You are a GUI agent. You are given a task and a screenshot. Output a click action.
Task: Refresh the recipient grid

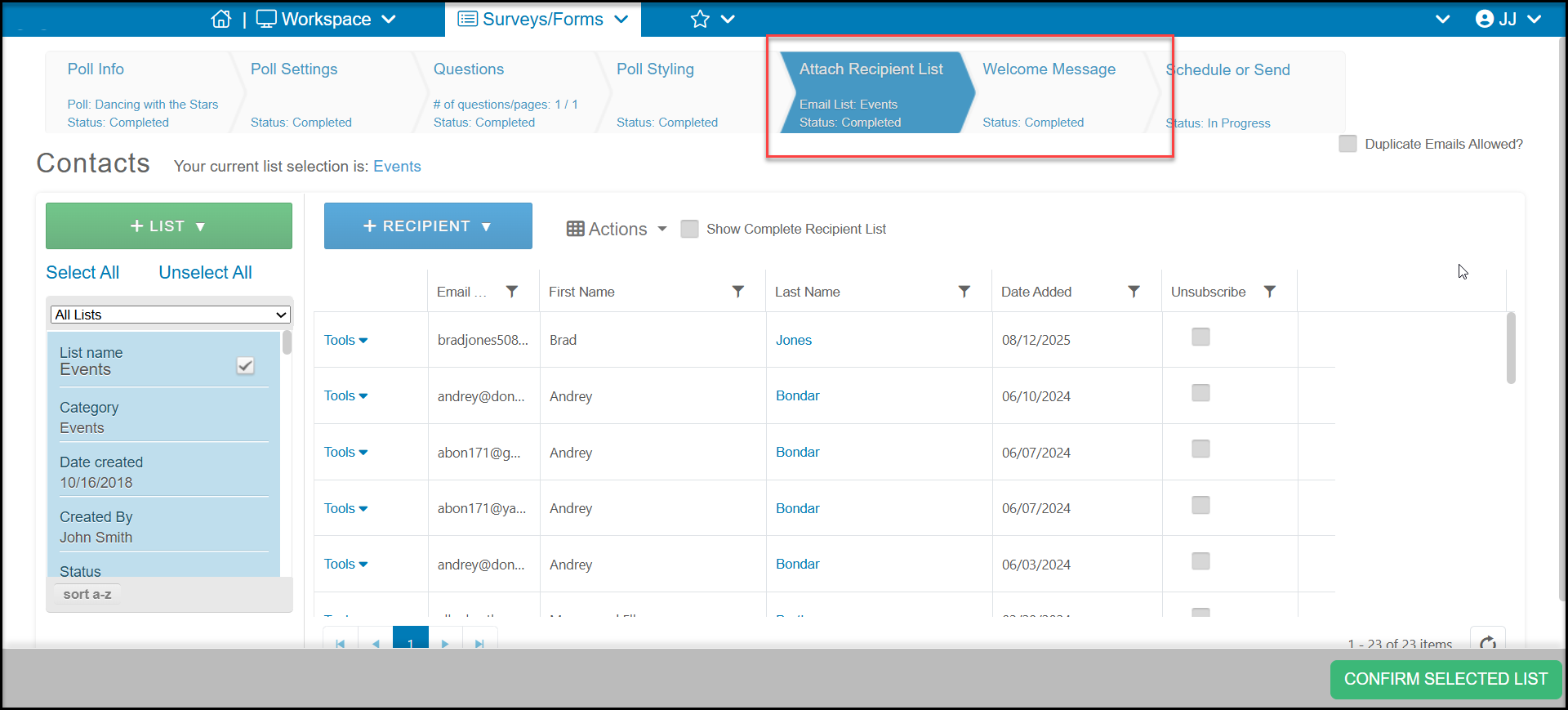coord(1488,642)
